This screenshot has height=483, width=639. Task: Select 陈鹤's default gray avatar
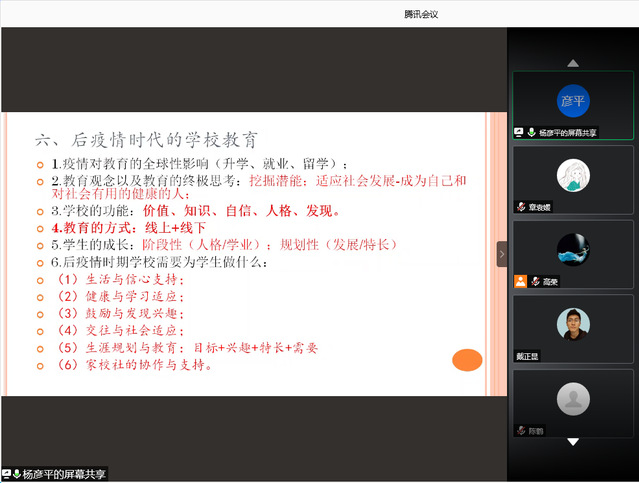[x=572, y=400]
